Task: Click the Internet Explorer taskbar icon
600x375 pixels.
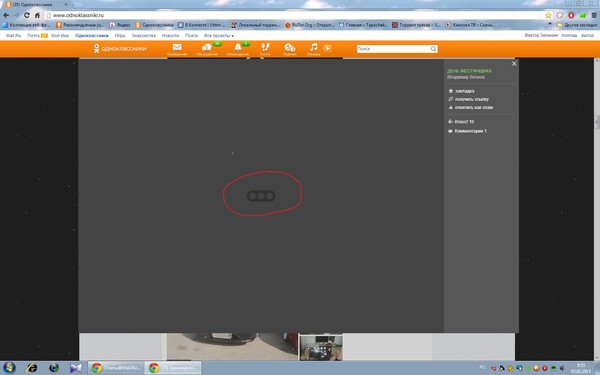Action: (32, 368)
